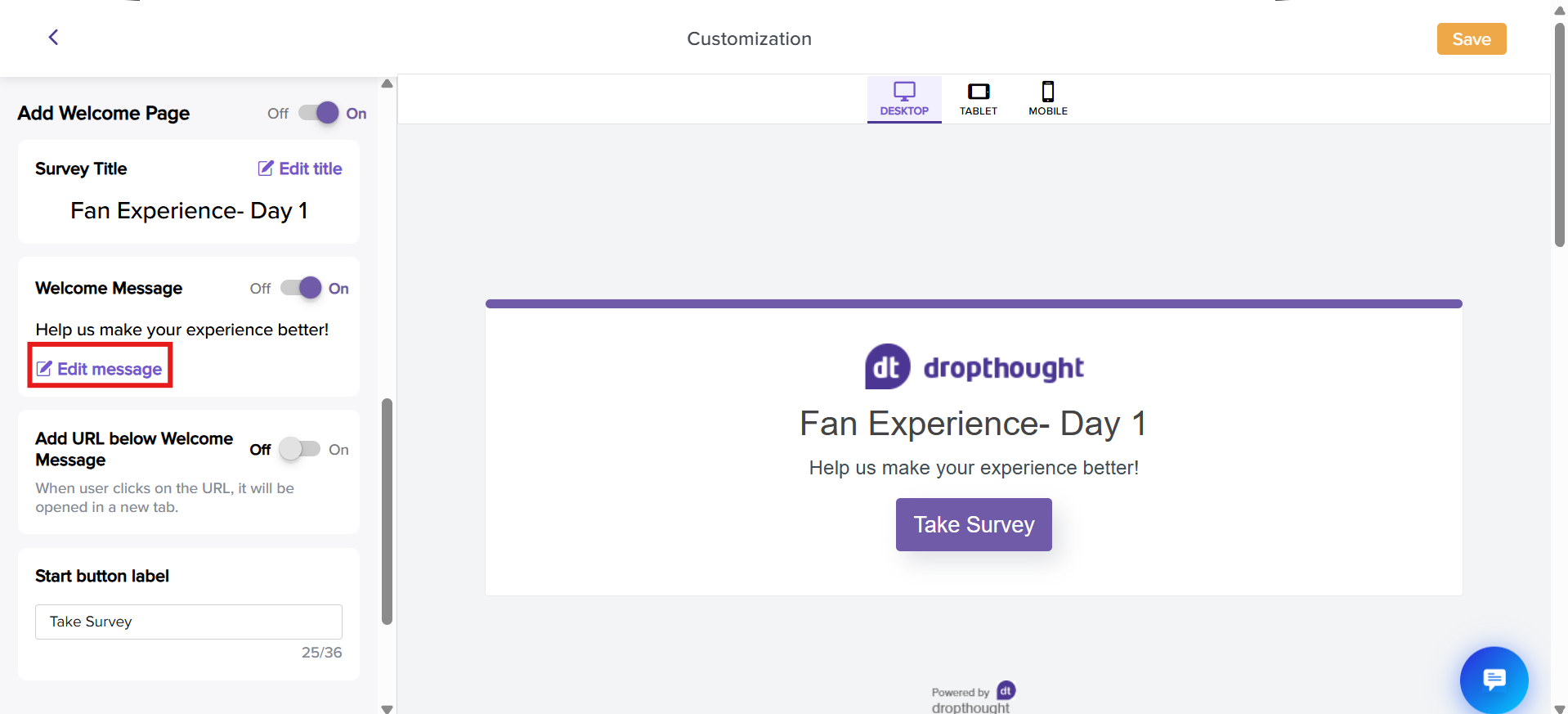The width and height of the screenshot is (1568, 714).
Task: Click the Take Survey preview button
Action: pyautogui.click(x=974, y=524)
